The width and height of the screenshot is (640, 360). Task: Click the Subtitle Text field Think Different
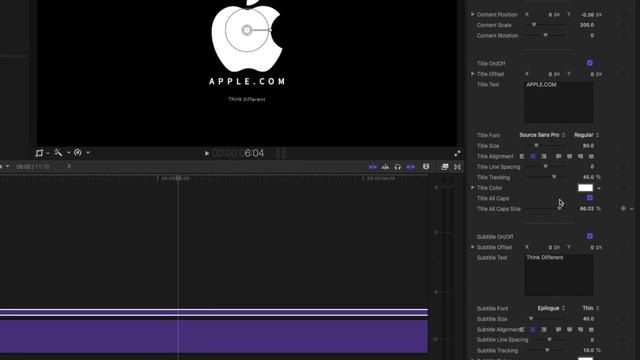[559, 275]
